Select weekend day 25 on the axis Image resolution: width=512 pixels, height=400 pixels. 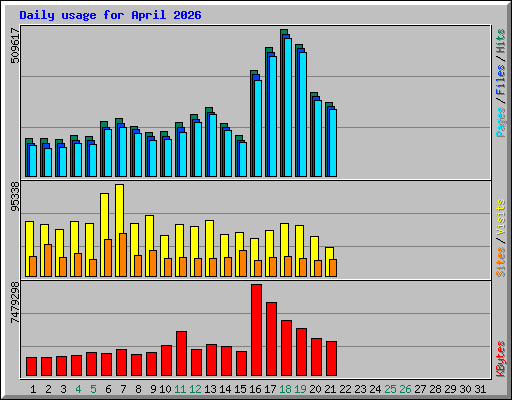[390, 389]
